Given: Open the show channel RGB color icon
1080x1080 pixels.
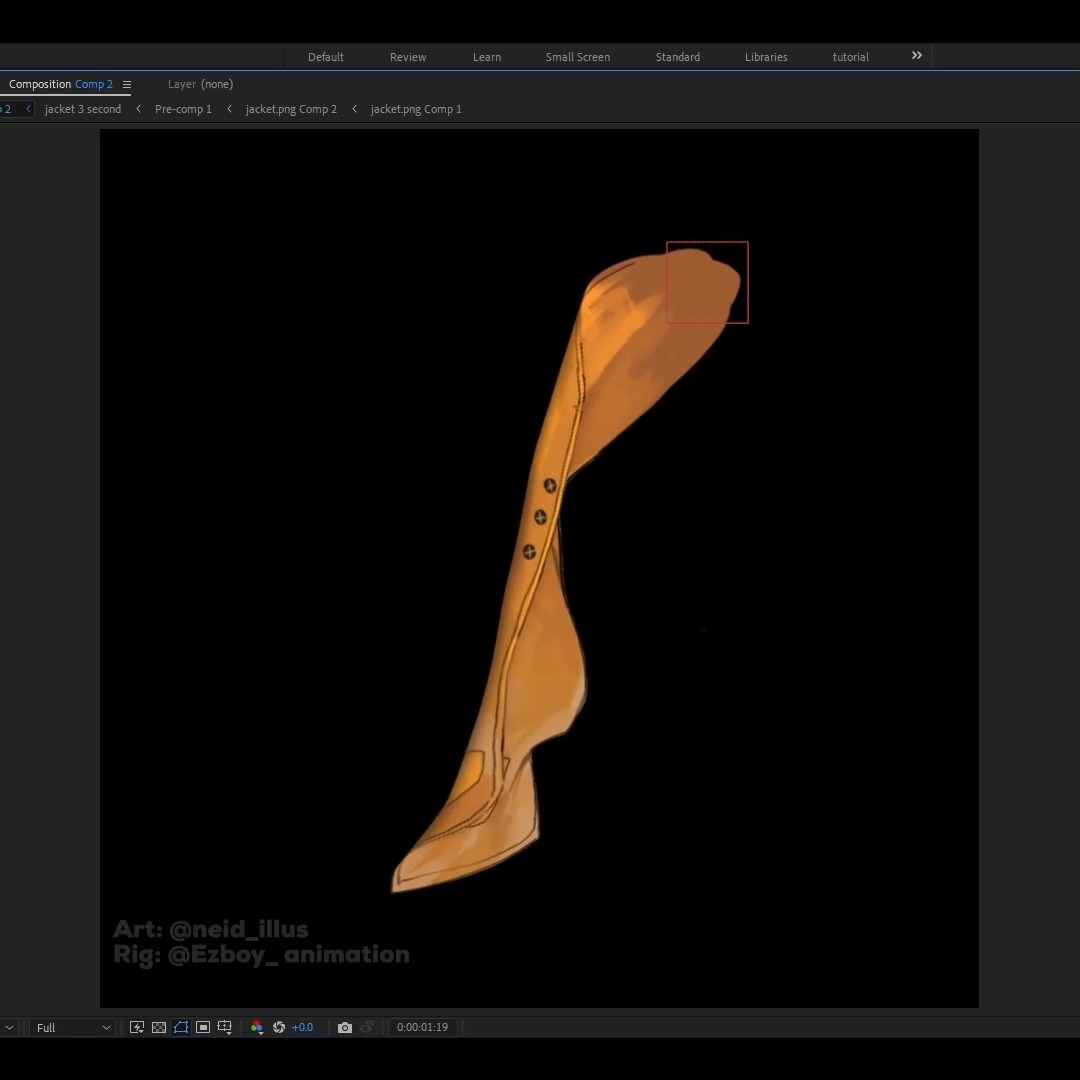Looking at the screenshot, I should (x=256, y=1027).
